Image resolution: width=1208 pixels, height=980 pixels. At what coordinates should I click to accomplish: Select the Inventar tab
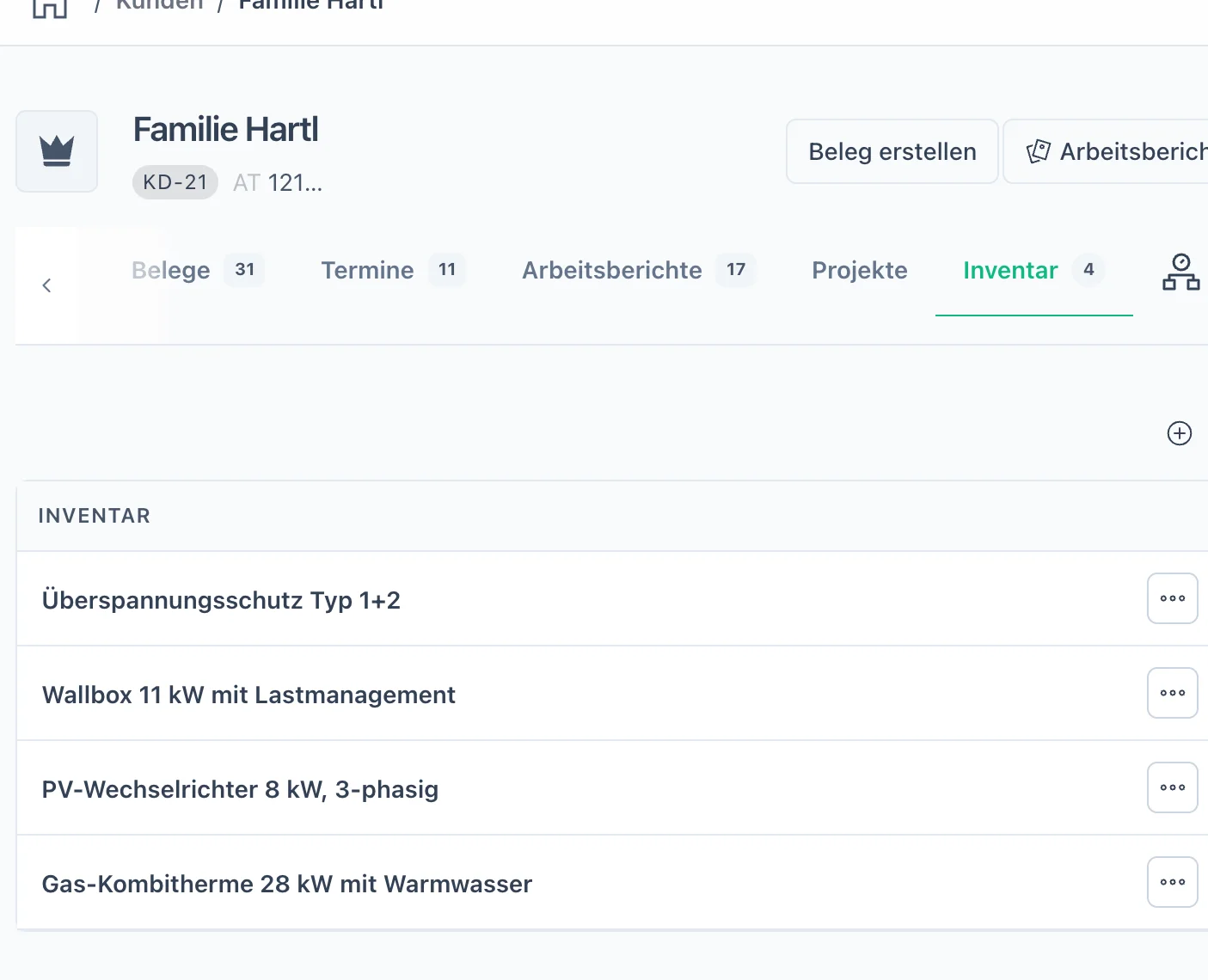point(1034,271)
